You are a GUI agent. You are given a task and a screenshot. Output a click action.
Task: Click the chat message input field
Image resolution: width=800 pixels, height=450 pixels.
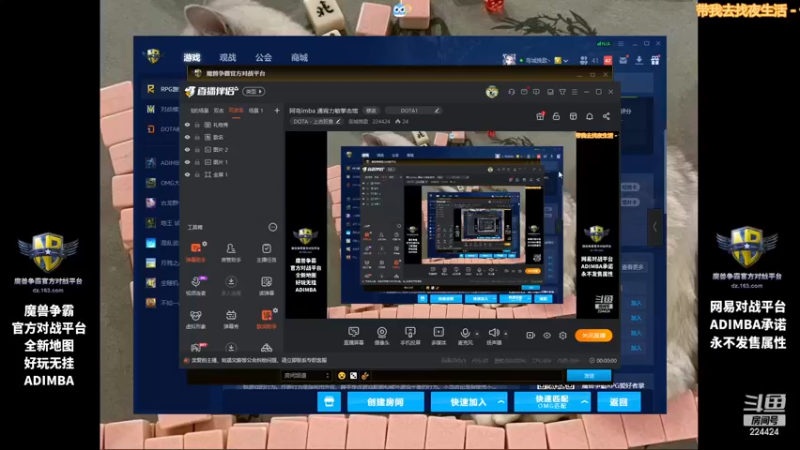pyautogui.click(x=467, y=376)
